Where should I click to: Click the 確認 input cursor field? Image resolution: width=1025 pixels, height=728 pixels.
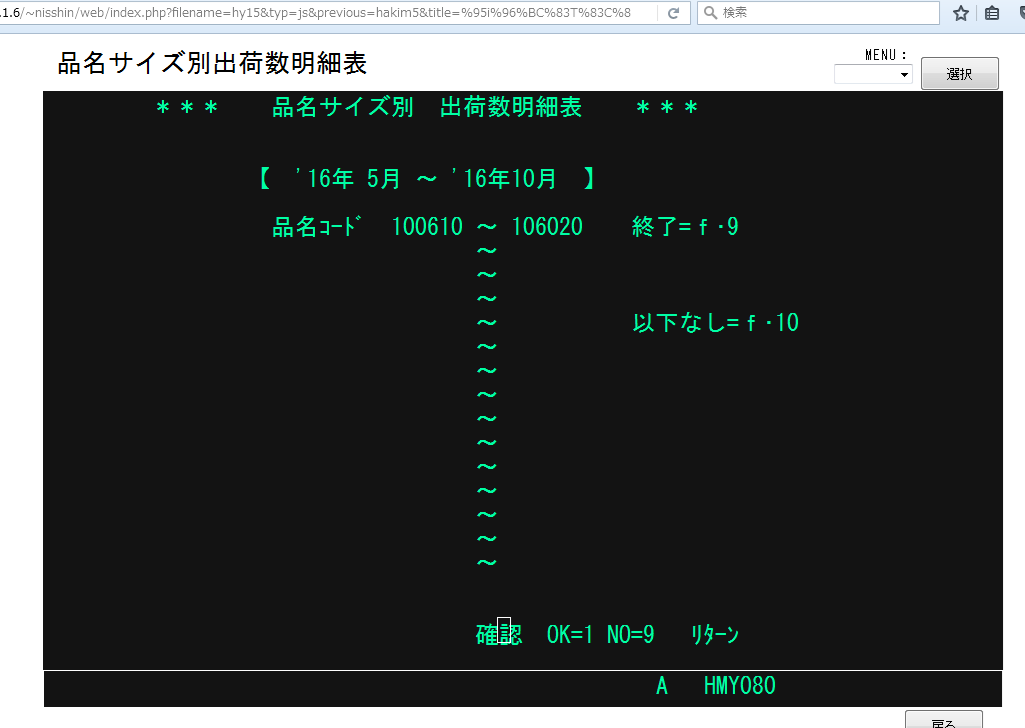504,633
